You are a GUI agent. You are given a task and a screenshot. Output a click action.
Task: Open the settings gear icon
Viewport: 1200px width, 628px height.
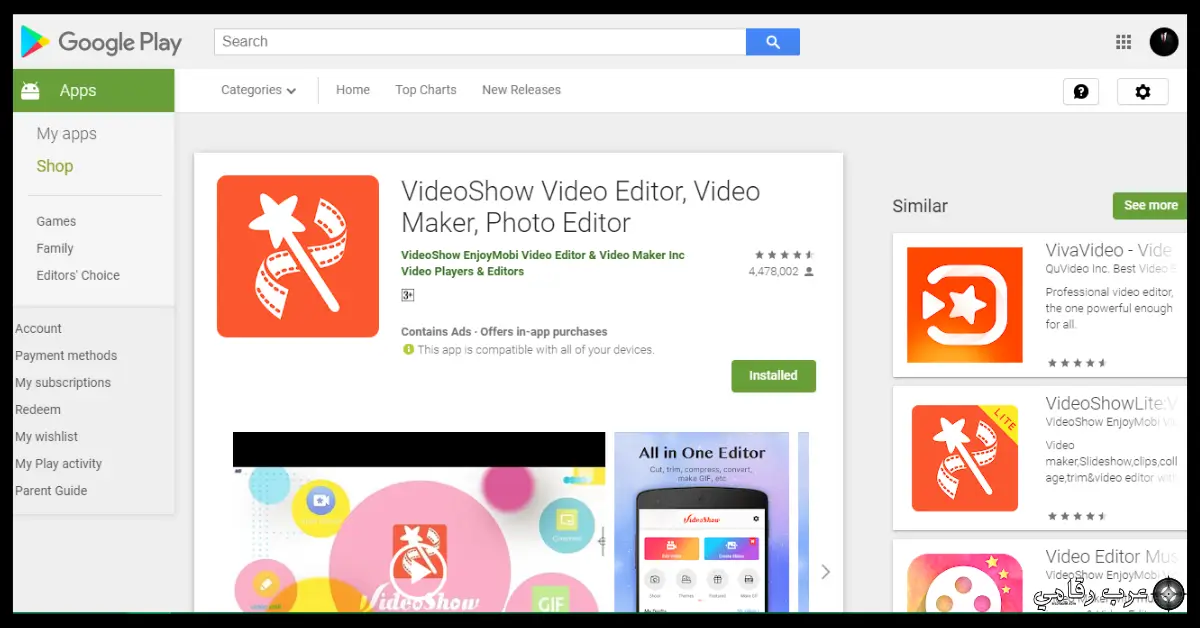point(1142,92)
